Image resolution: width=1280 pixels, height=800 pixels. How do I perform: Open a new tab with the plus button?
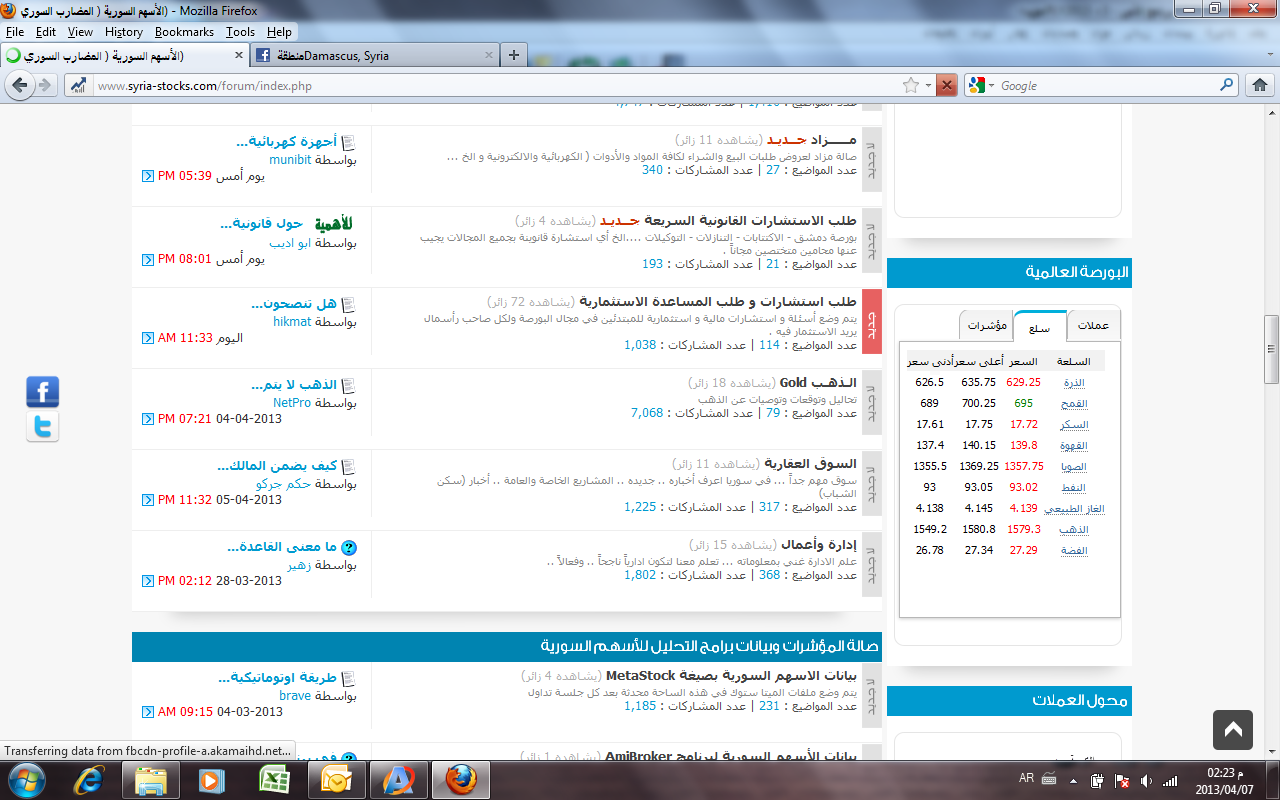(x=514, y=55)
